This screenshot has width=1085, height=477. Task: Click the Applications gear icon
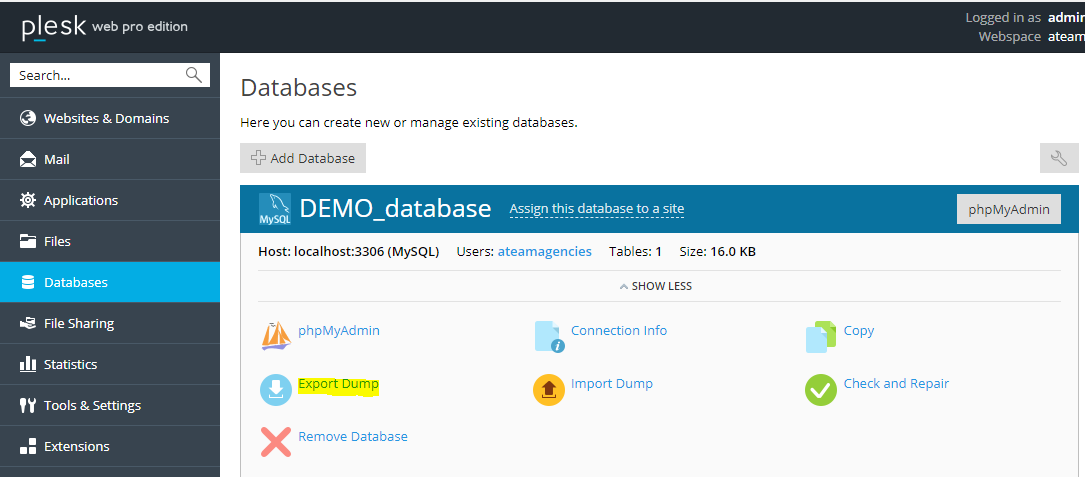point(28,200)
